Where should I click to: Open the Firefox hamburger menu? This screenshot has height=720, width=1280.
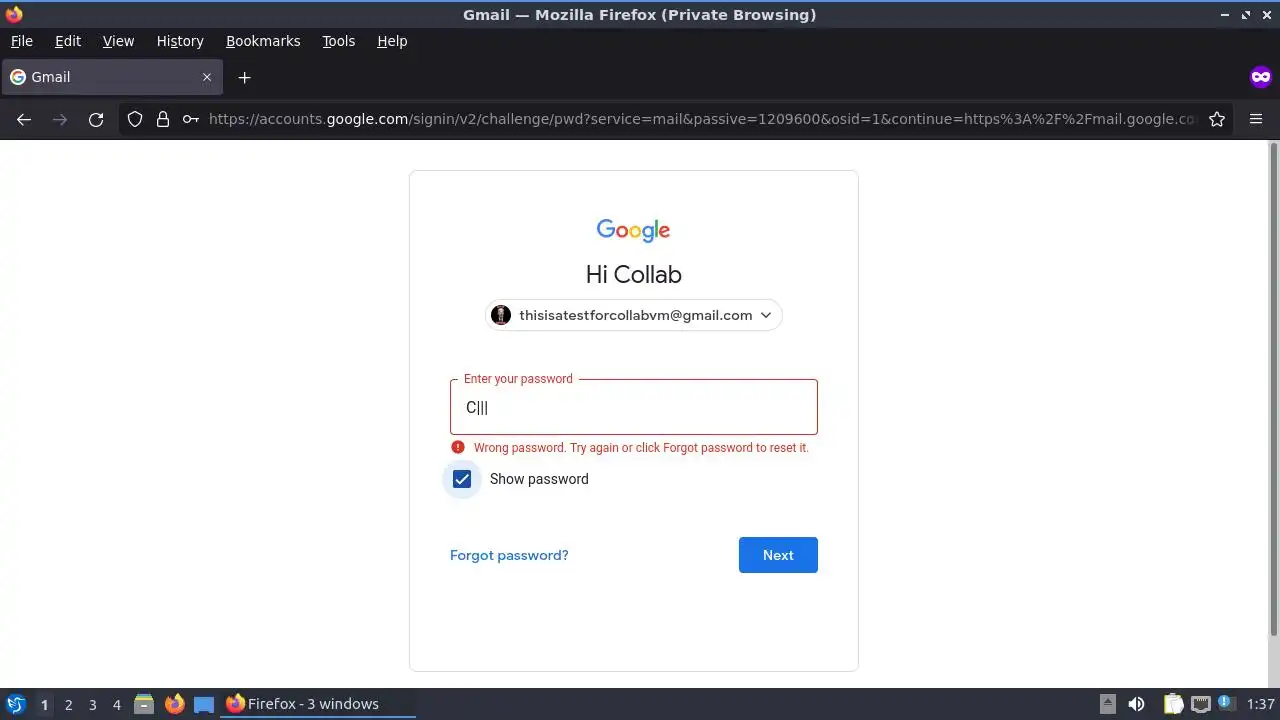(x=1256, y=119)
